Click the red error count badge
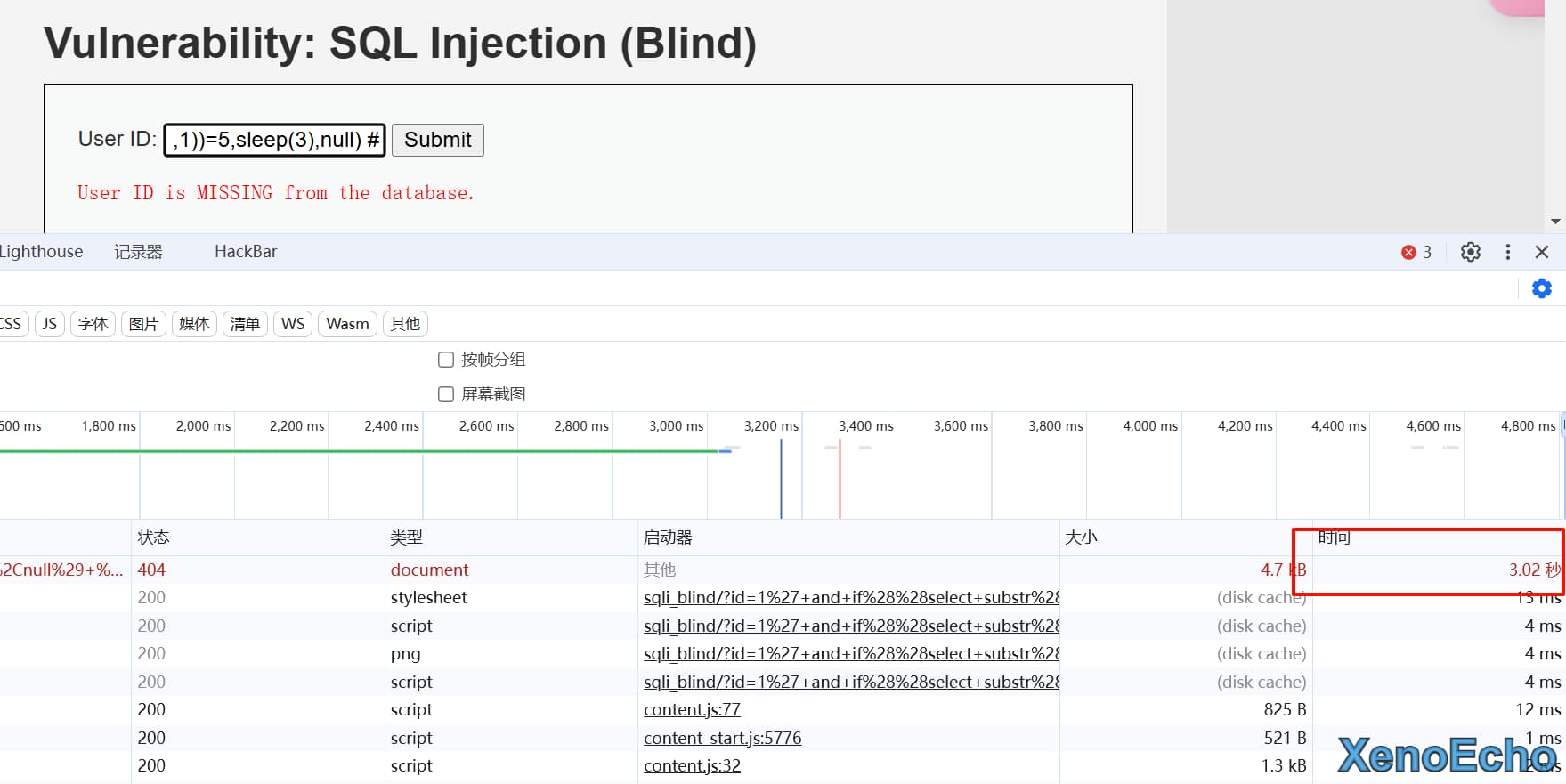The image size is (1566, 784). (1416, 252)
